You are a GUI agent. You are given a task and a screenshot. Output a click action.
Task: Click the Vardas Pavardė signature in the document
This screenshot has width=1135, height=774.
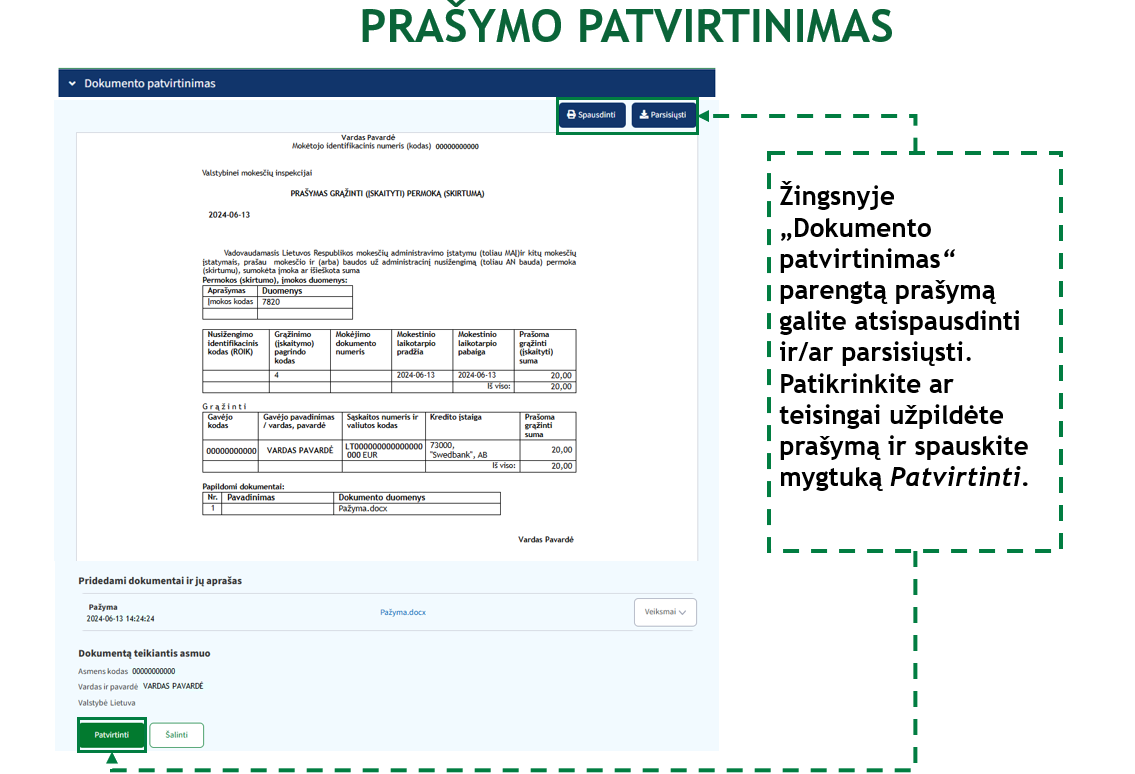coord(546,539)
